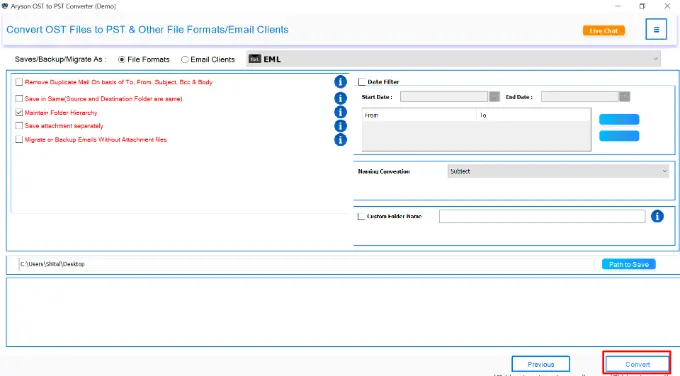Enable Save attachment separately
Screen dimensions: 680x376
[x=19, y=126]
